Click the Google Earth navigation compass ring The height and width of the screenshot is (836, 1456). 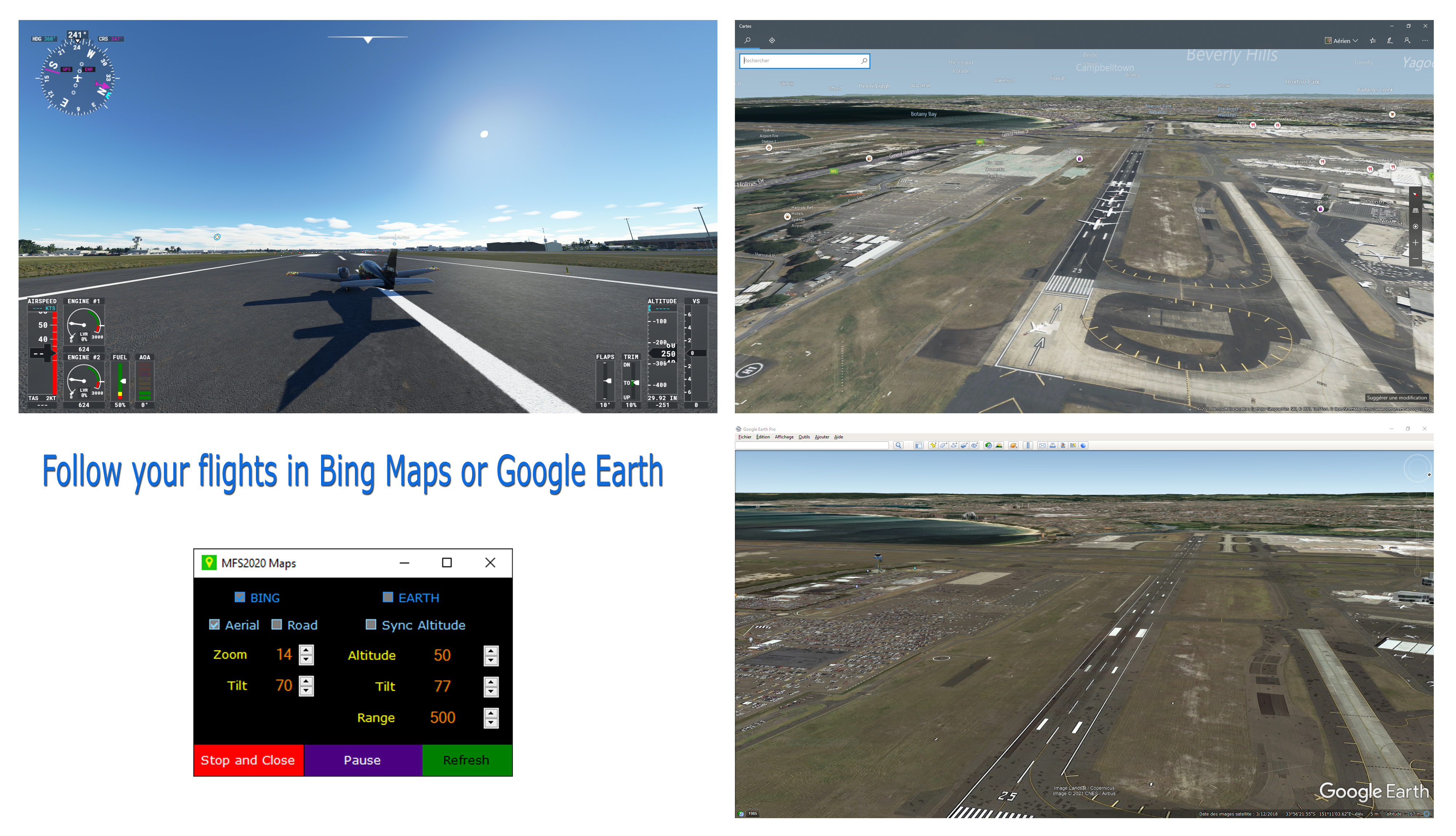[1417, 469]
